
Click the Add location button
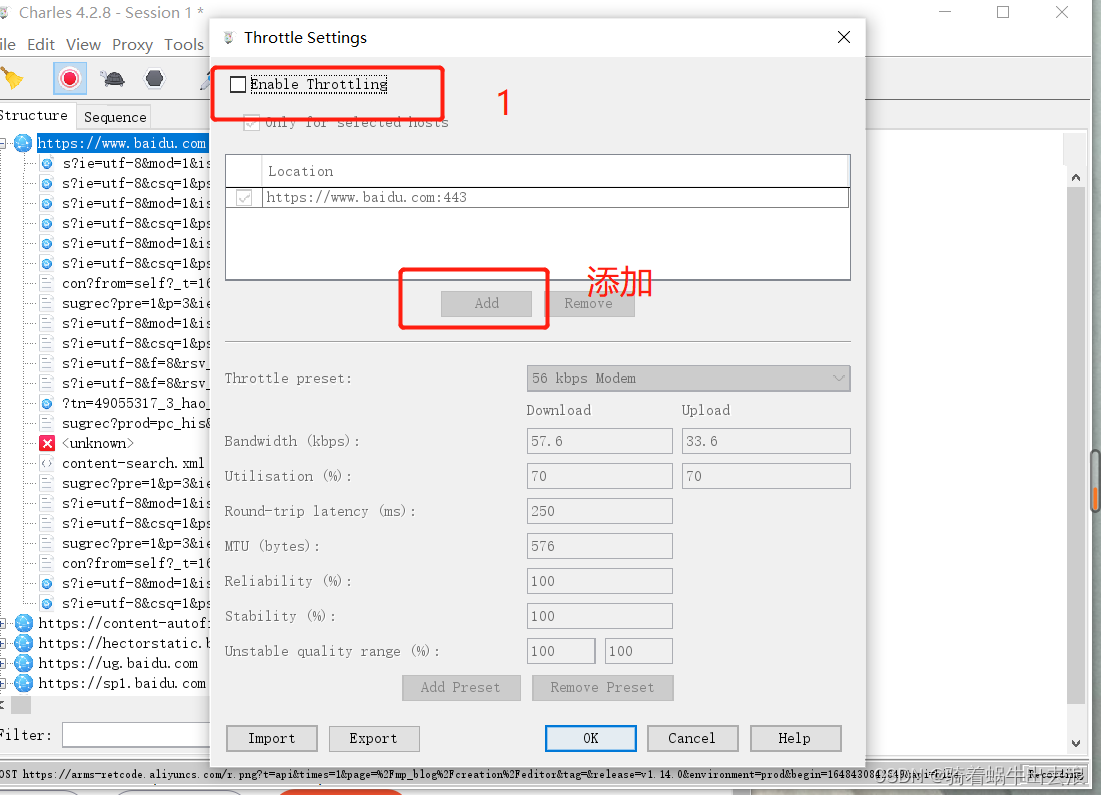coord(487,303)
